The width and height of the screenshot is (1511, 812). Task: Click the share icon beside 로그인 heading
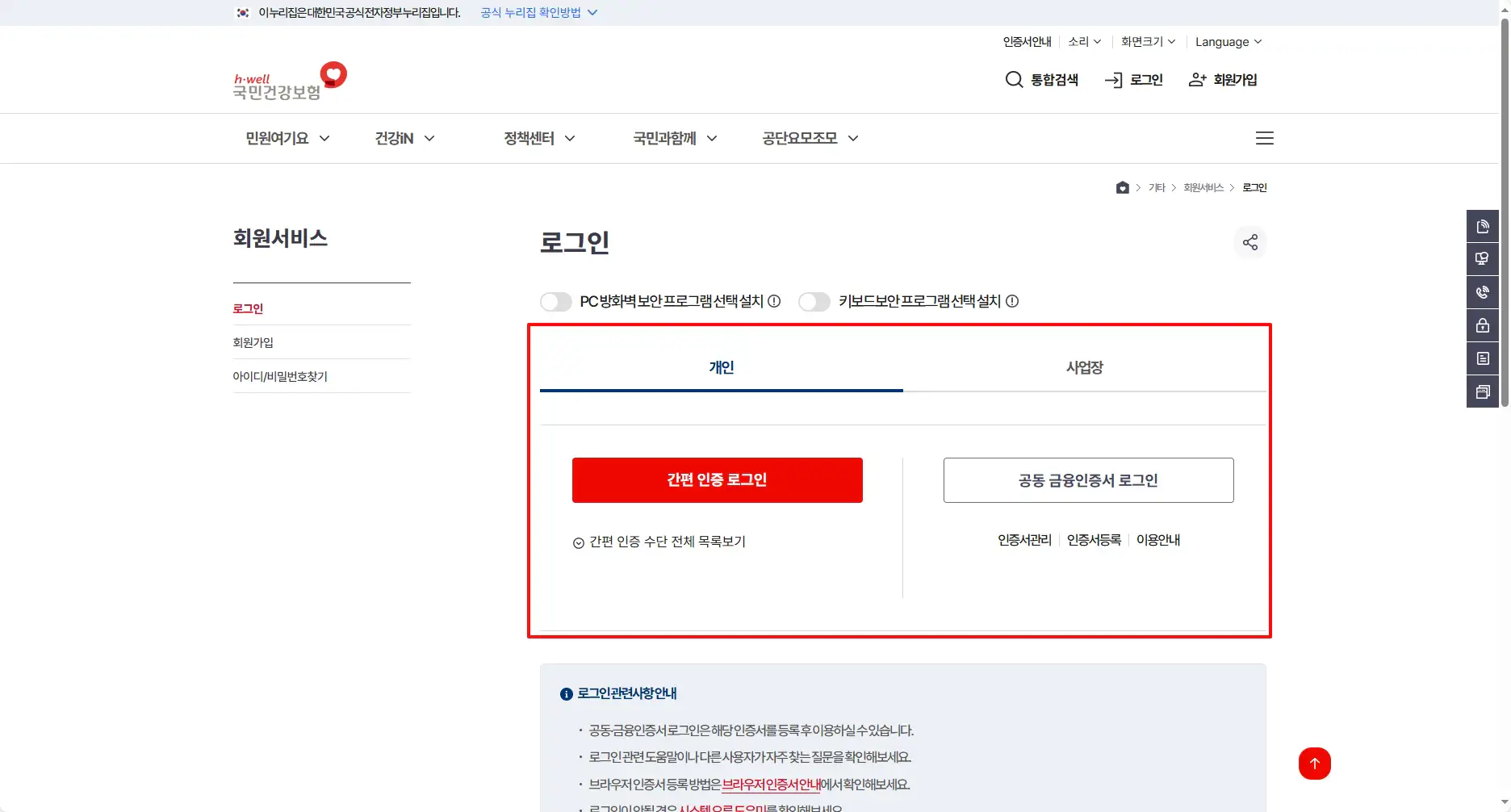(1250, 242)
